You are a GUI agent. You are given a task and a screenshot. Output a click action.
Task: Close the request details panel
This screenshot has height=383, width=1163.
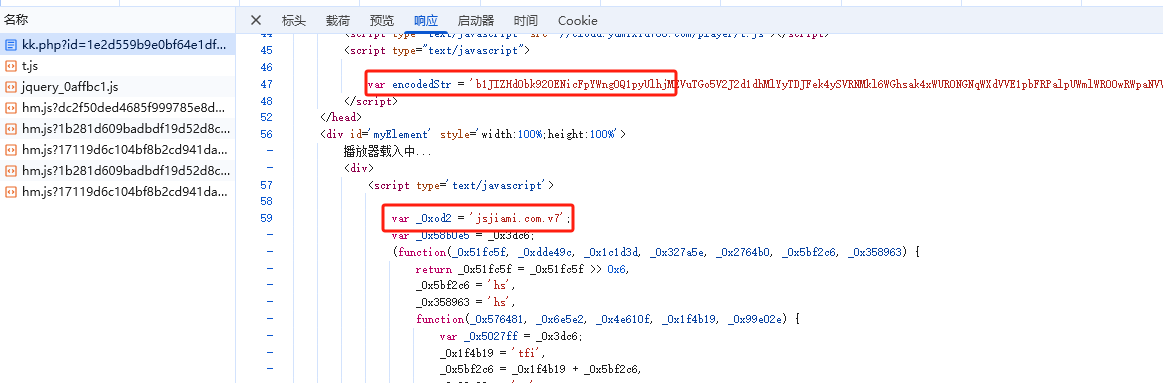point(256,20)
